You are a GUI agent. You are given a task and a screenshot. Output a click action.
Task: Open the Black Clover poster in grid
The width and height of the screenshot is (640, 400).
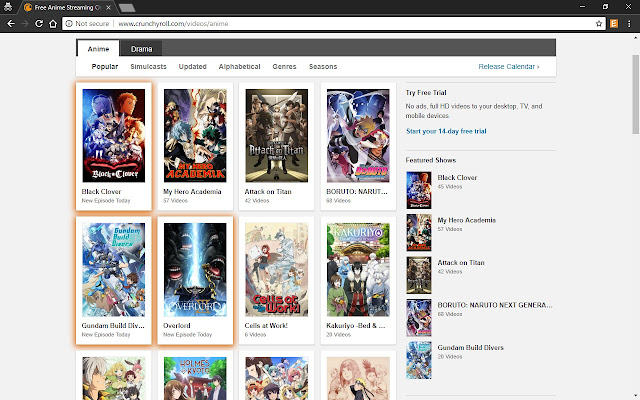click(x=113, y=136)
